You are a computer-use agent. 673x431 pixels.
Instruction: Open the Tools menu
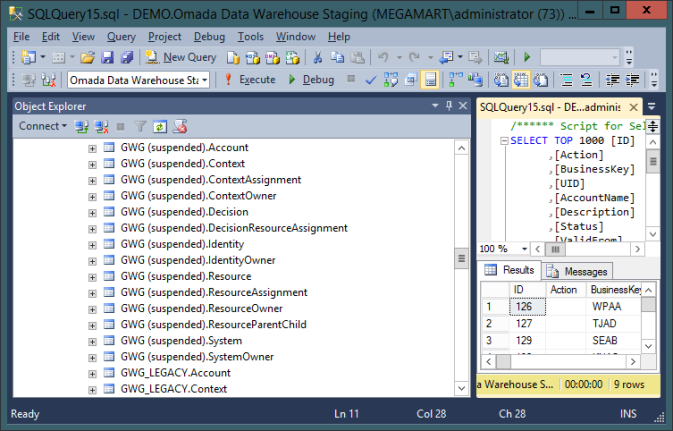tap(251, 37)
